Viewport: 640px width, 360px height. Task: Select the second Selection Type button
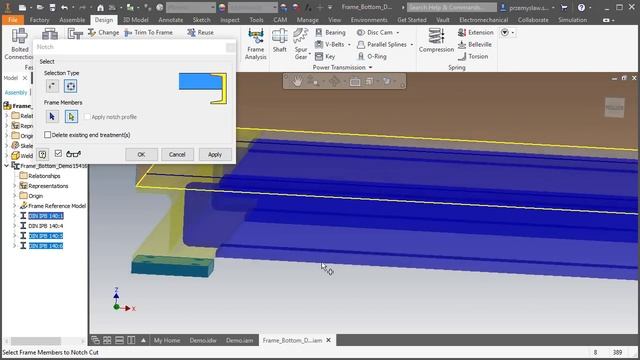[x=71, y=86]
